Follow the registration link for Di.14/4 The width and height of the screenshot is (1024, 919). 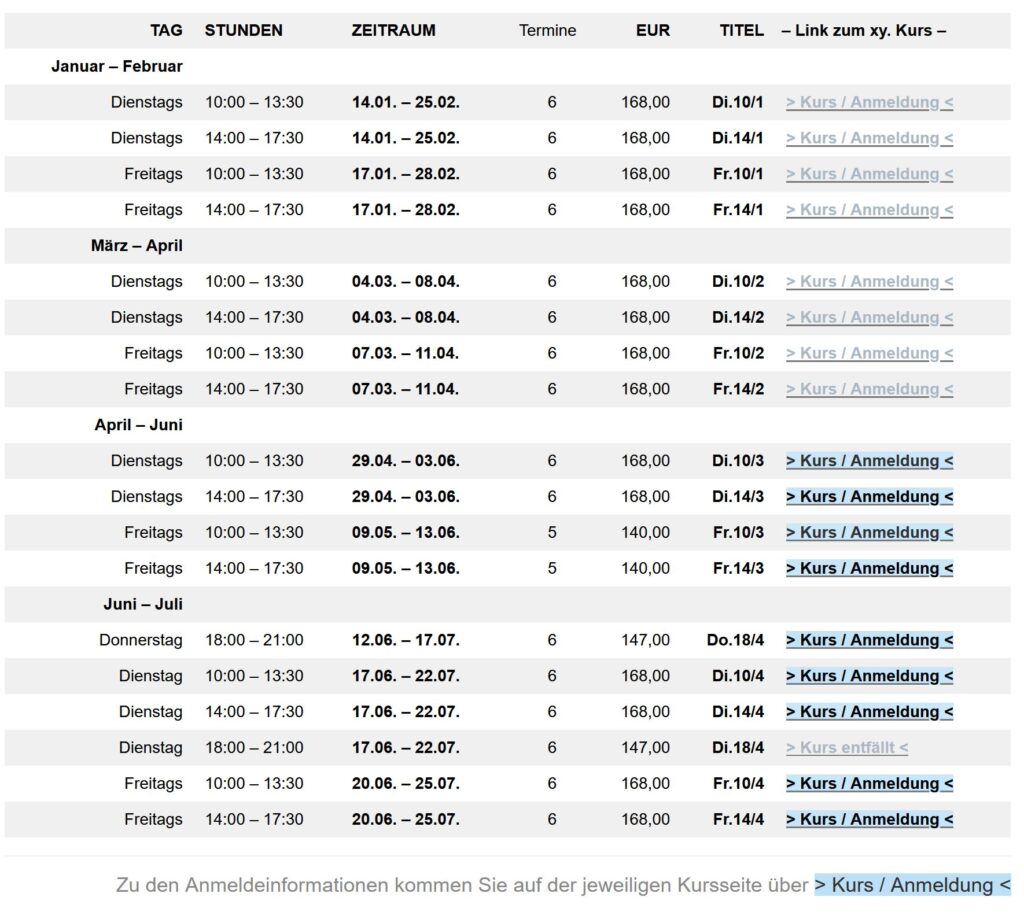869,712
